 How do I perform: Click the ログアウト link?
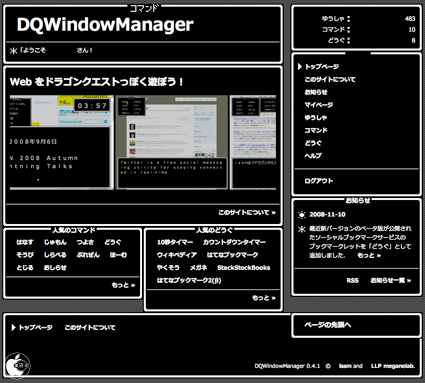click(319, 181)
